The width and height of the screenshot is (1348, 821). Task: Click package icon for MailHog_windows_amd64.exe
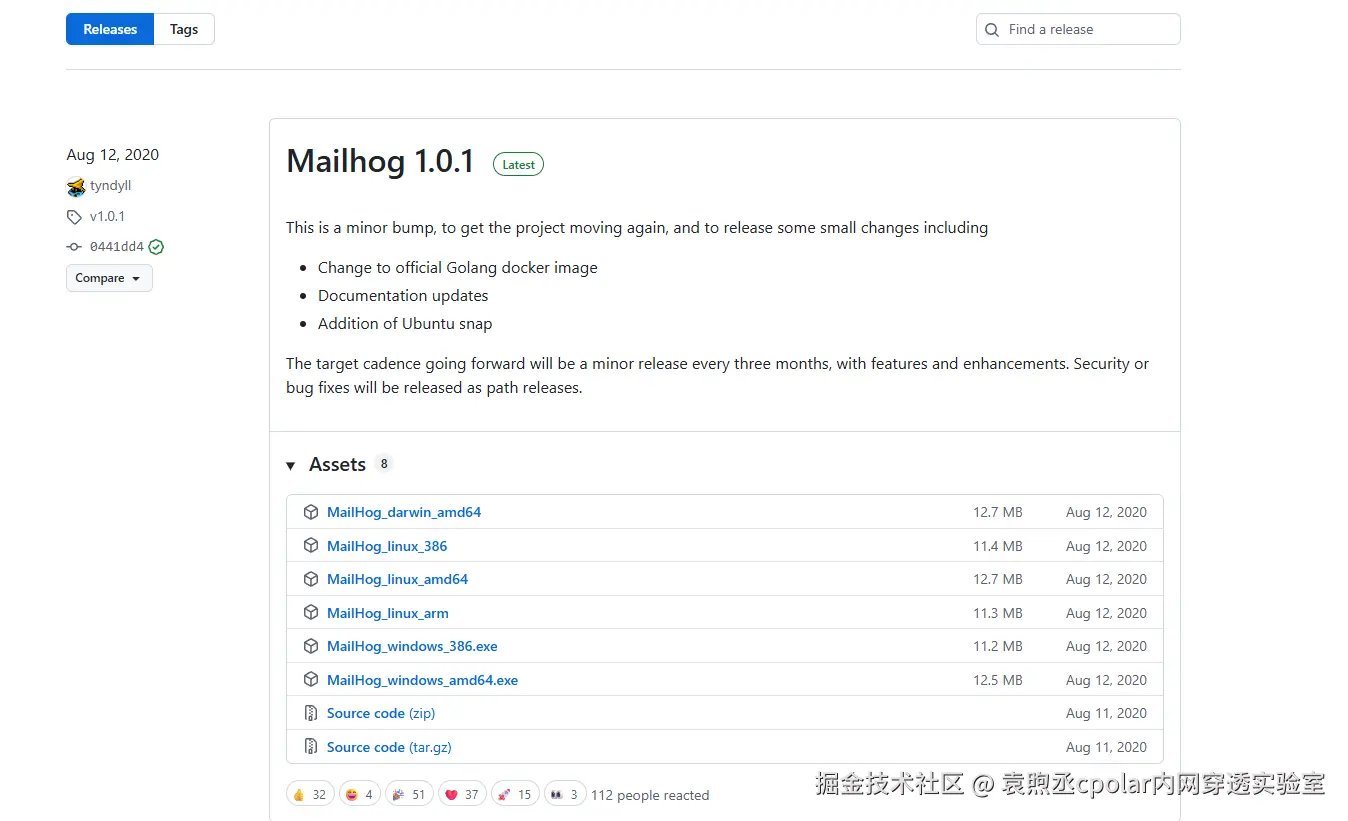click(311, 680)
